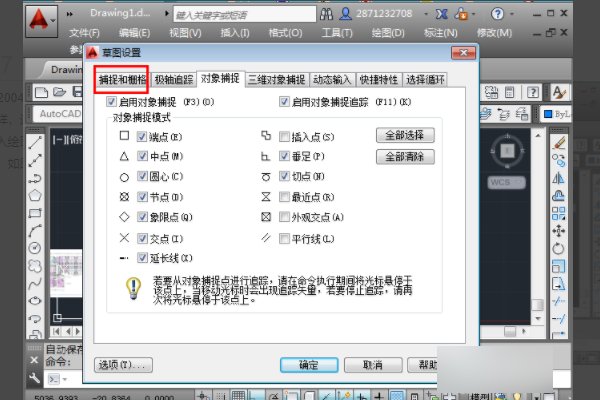Click the help question icon in standard toolbar
The width and height of the screenshot is (600, 400).
(533, 92)
